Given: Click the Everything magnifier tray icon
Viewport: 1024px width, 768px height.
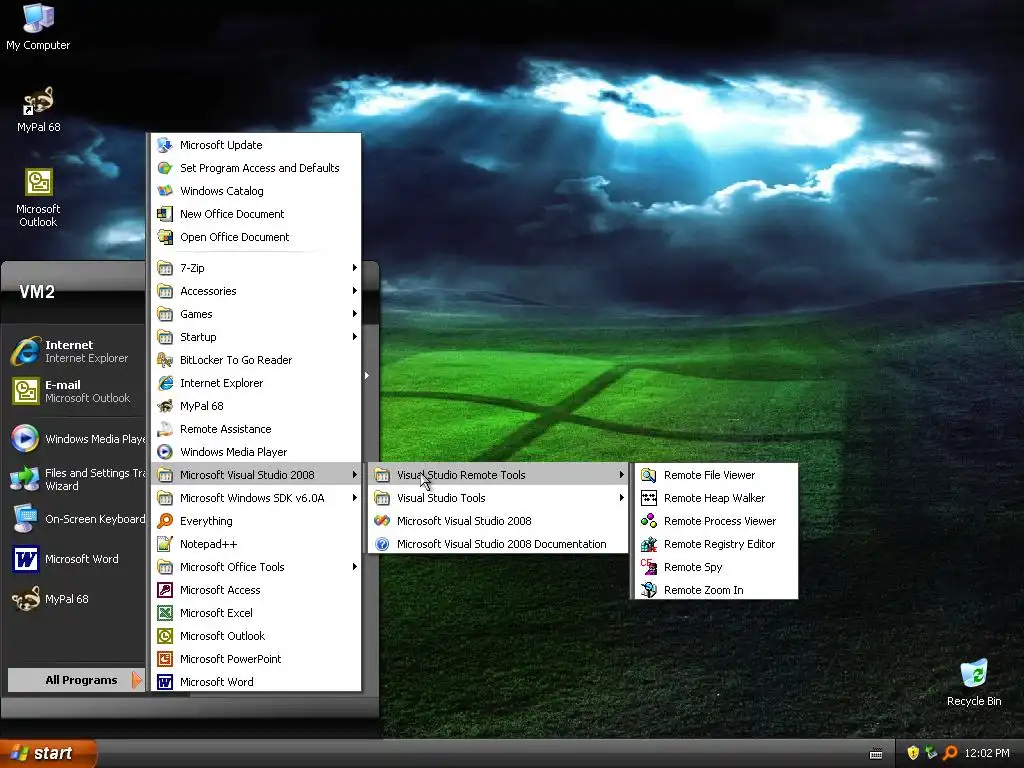Looking at the screenshot, I should [950, 753].
